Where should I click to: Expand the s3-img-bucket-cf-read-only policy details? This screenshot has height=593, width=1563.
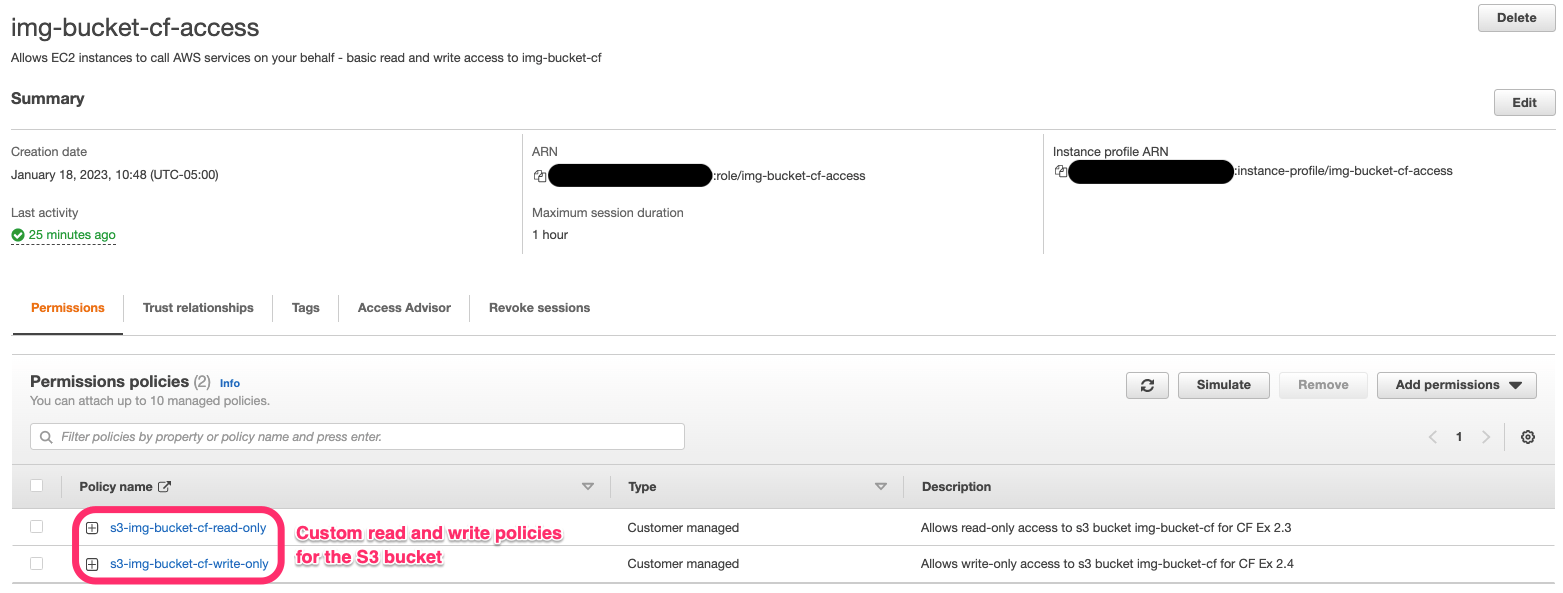[92, 528]
